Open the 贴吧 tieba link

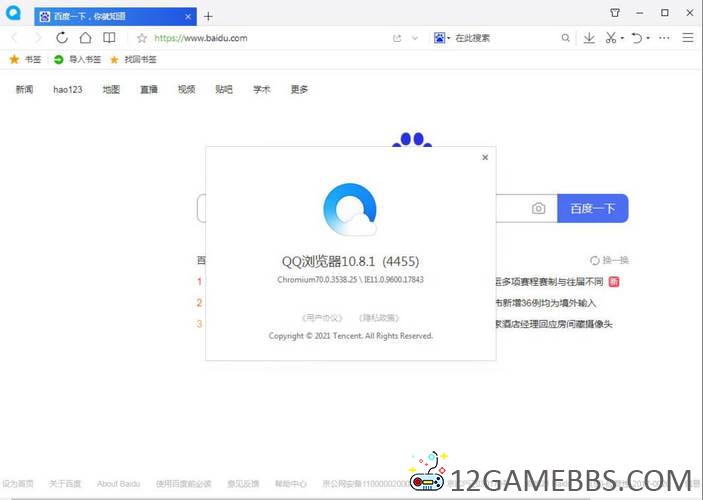pos(224,89)
